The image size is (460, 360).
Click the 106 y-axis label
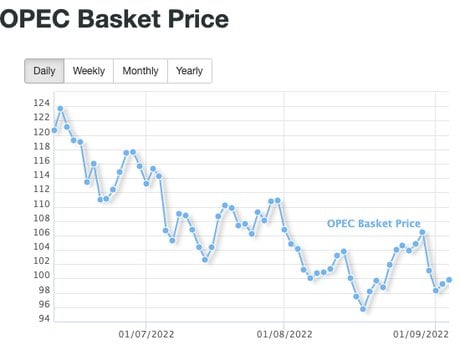point(42,232)
